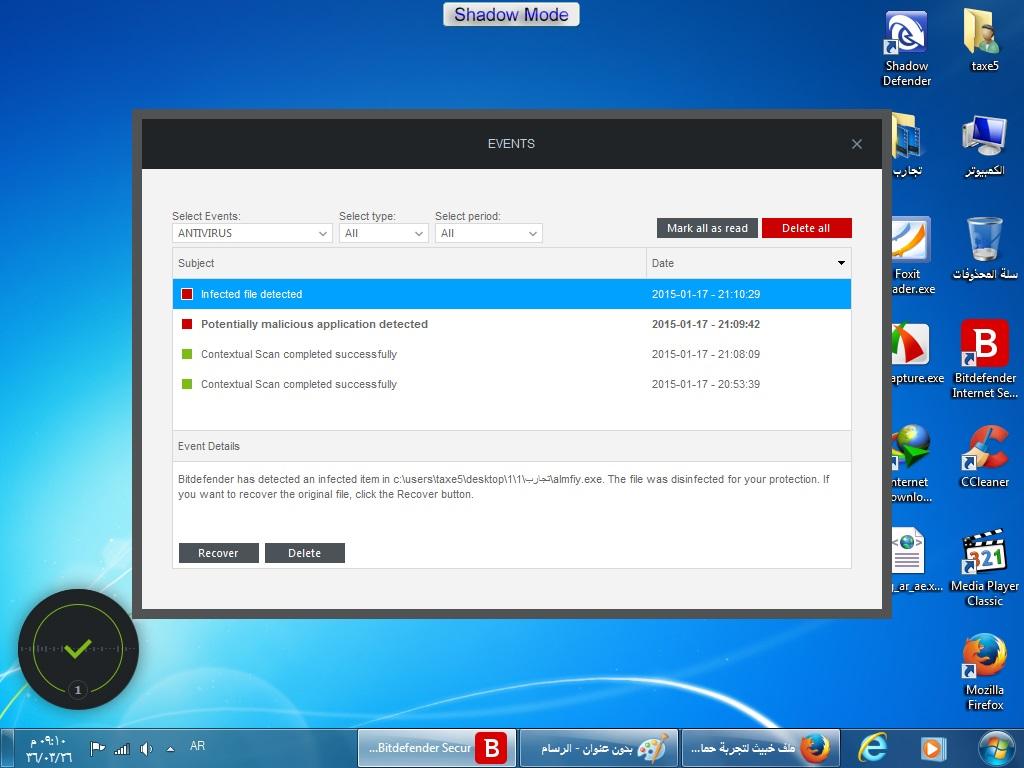This screenshot has height=768, width=1024.
Task: Select "Potentially malicious application detected" event
Action: click(511, 324)
